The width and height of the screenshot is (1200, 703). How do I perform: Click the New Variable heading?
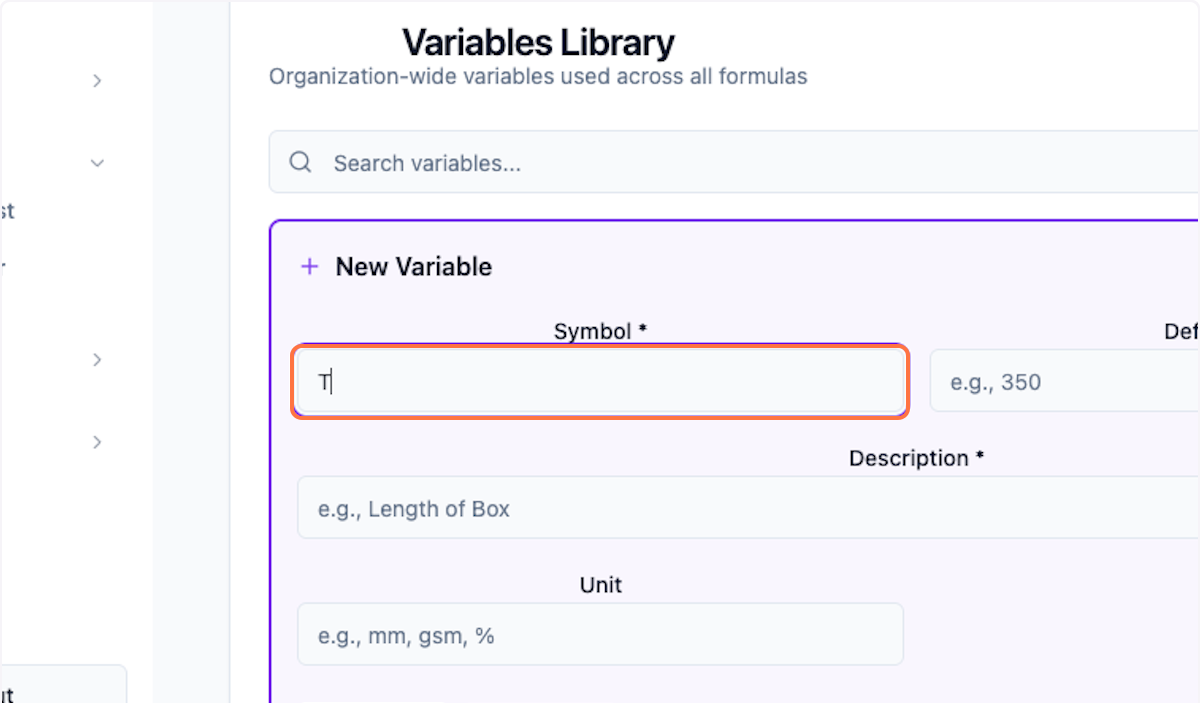point(414,266)
